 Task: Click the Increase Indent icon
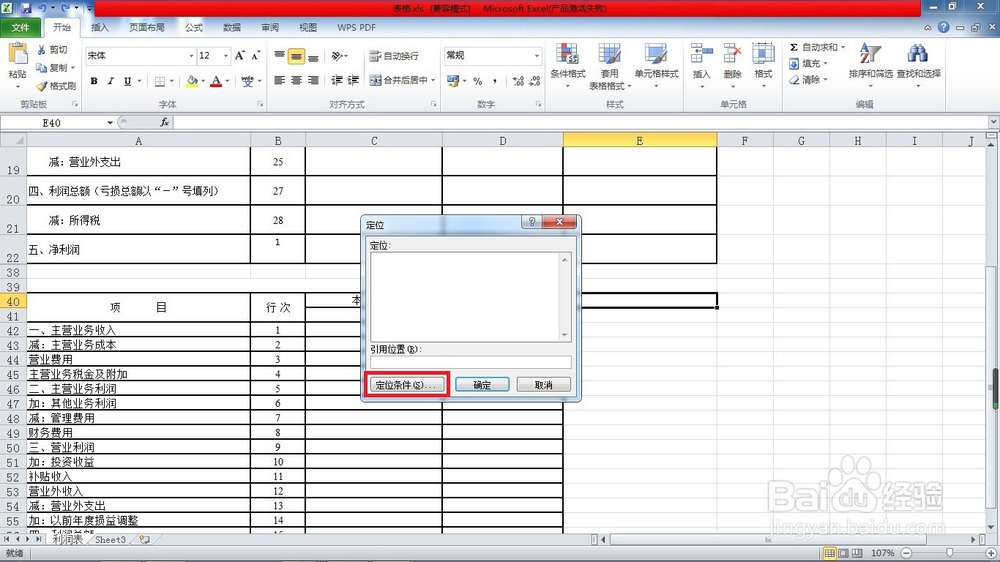[x=353, y=80]
